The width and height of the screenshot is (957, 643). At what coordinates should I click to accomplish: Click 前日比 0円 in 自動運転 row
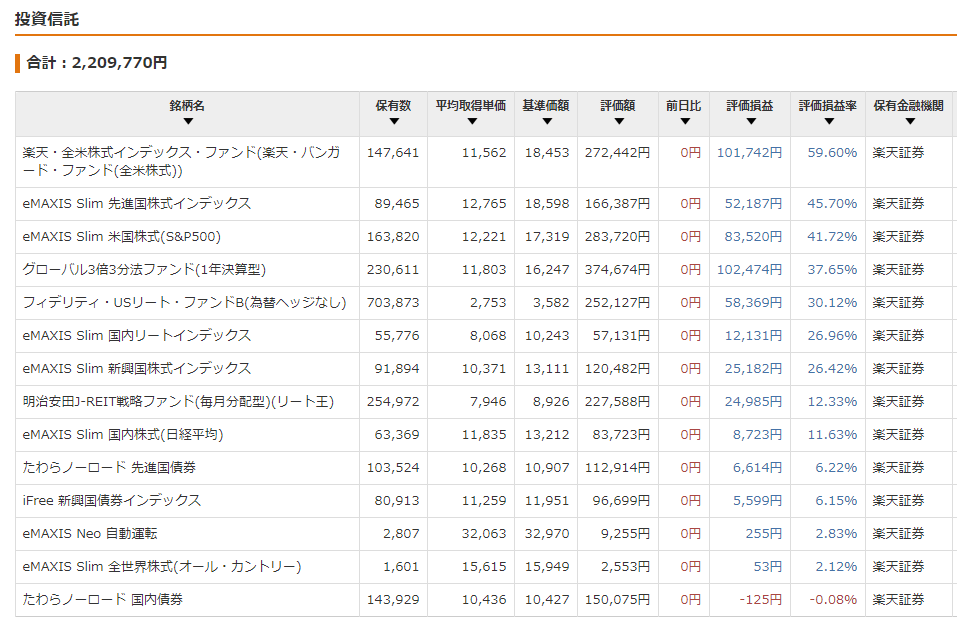[x=690, y=533]
